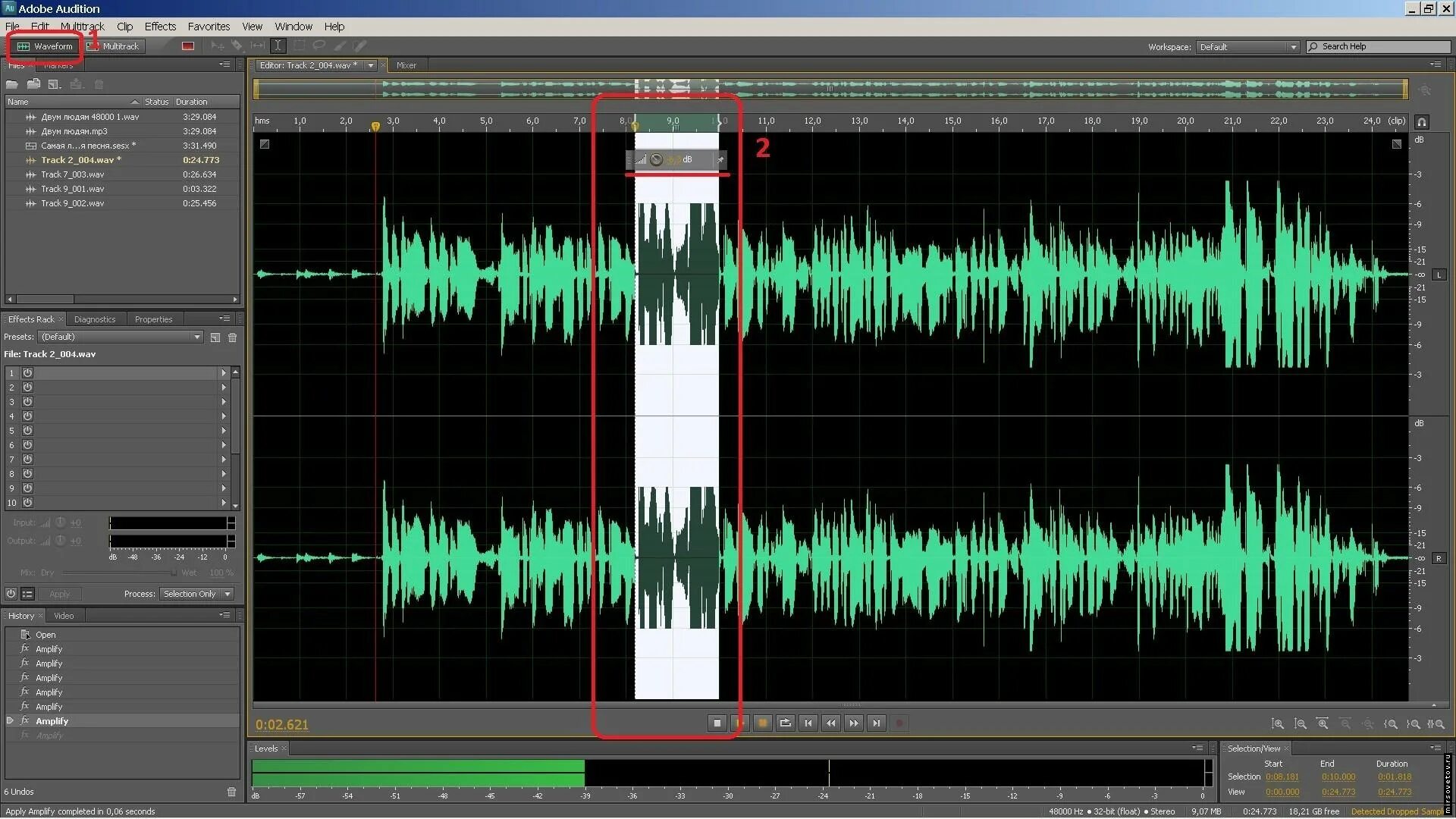Open the Workspace Default dropdown
Image resolution: width=1456 pixels, height=819 pixels.
1247,47
